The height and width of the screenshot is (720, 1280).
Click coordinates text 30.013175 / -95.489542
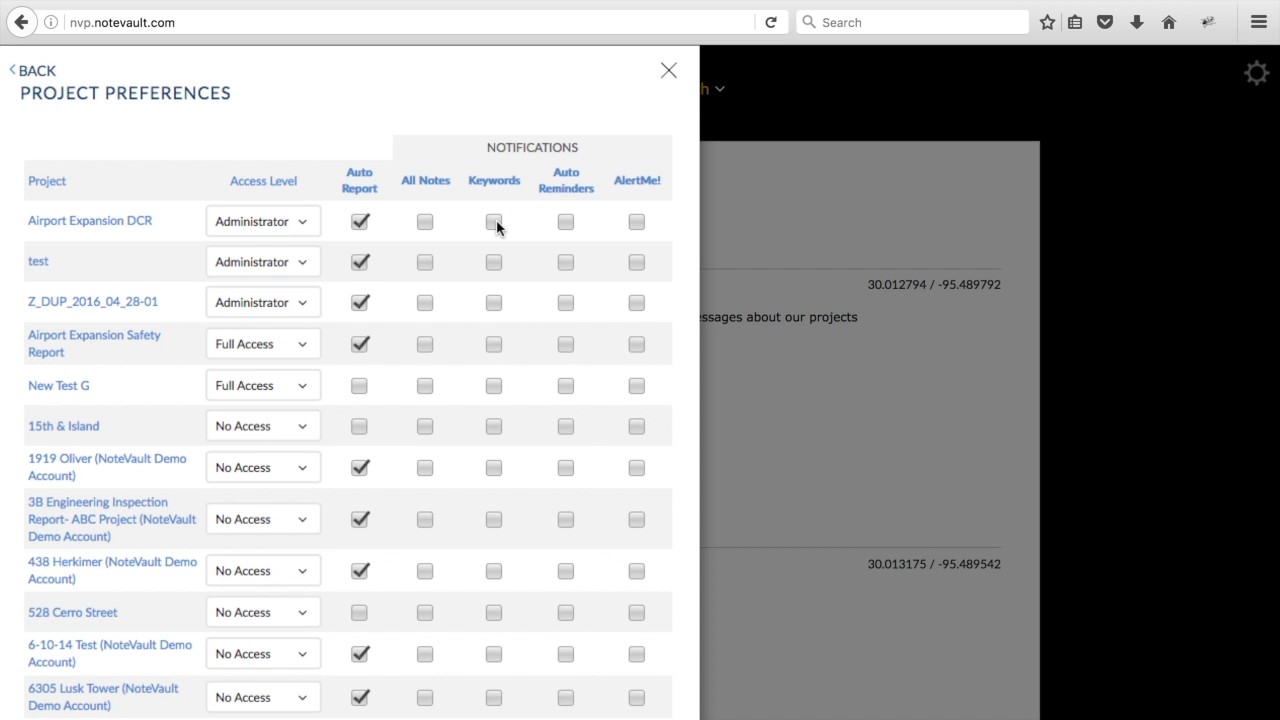click(x=934, y=564)
